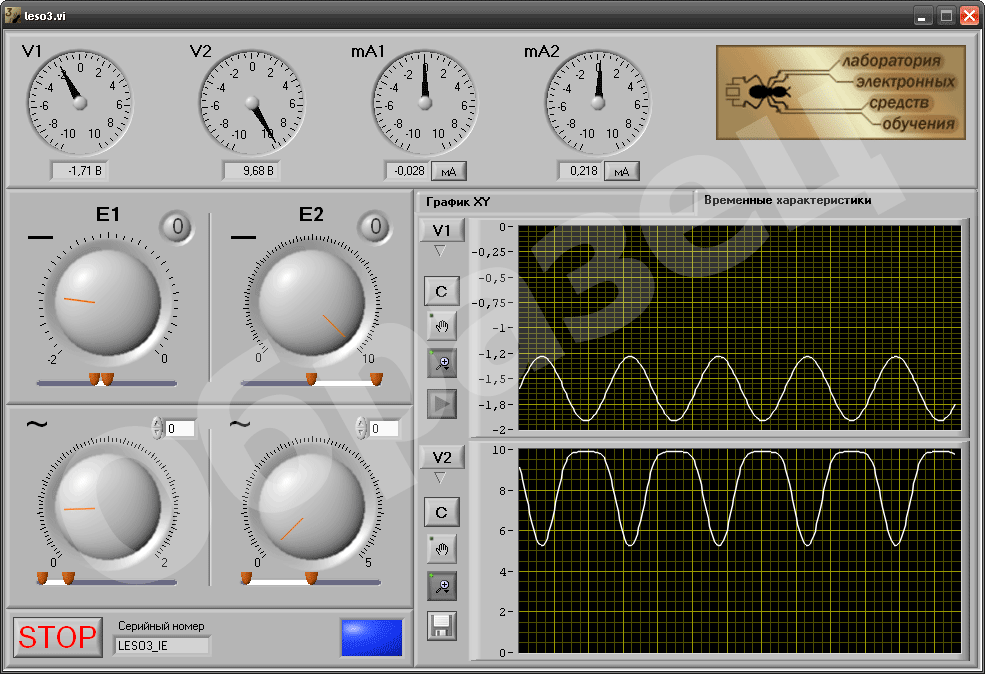Click the V2 channel button
This screenshot has width=985, height=674.
pos(442,457)
